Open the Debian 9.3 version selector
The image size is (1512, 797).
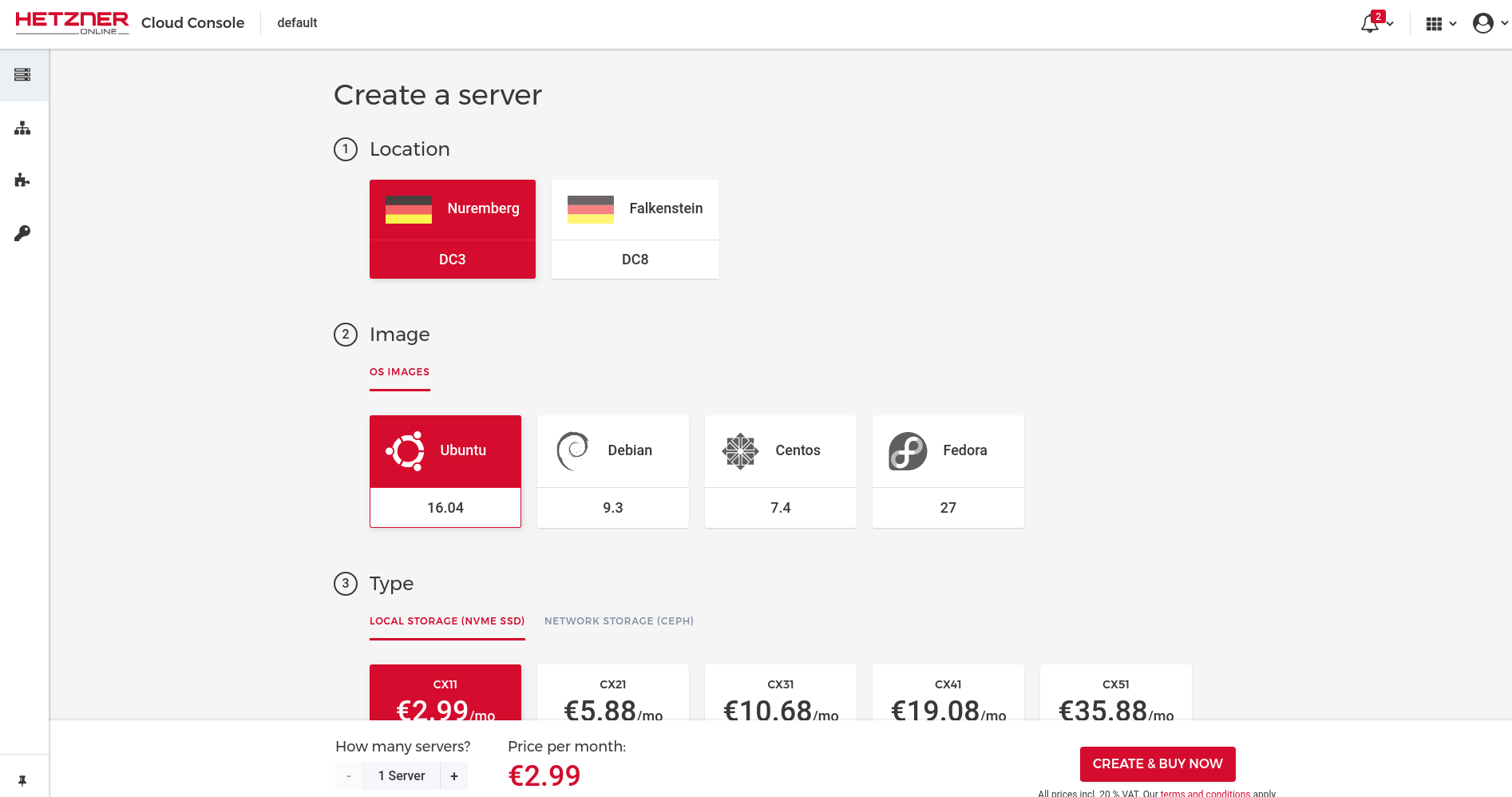(613, 508)
